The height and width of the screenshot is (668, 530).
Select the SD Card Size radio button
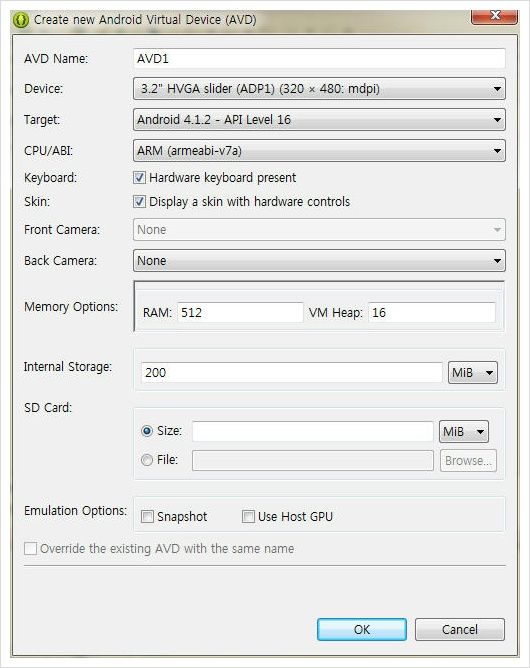click(147, 431)
